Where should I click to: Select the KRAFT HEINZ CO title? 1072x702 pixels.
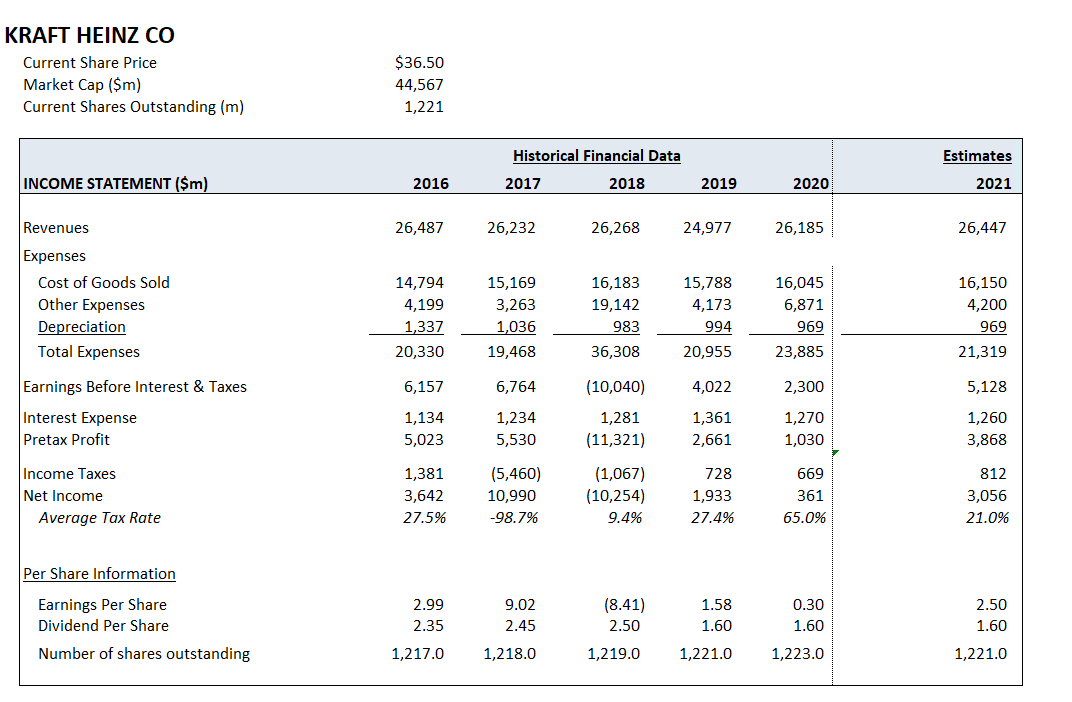tap(90, 35)
